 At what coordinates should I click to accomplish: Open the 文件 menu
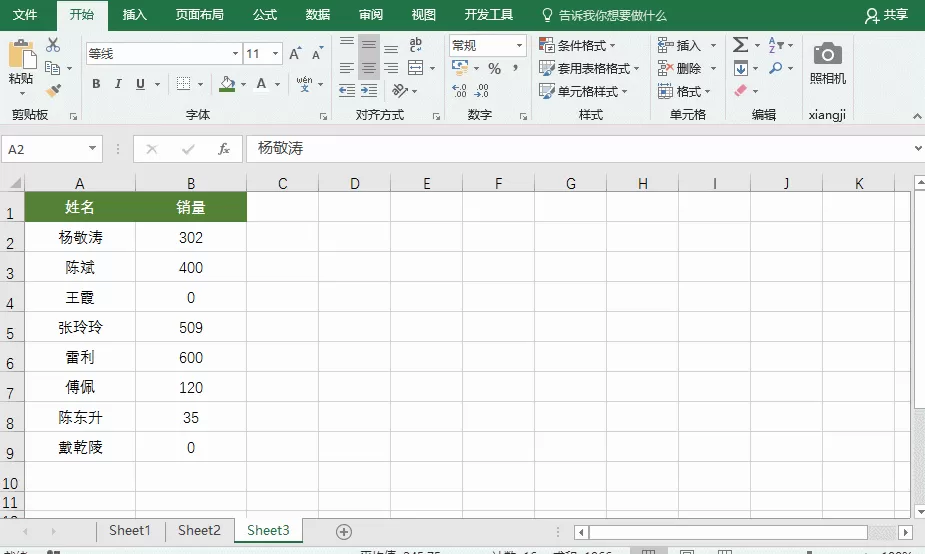pyautogui.click(x=25, y=15)
